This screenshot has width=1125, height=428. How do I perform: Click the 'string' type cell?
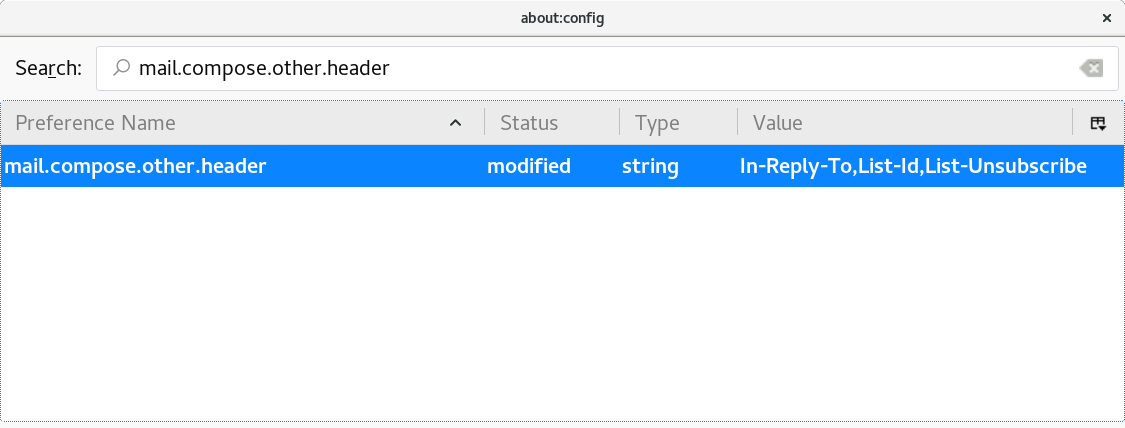tap(650, 166)
